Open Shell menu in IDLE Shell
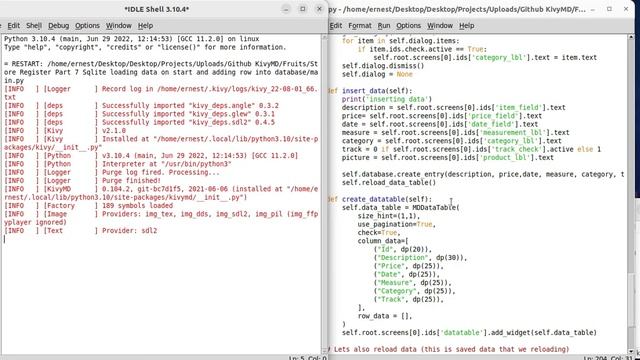Screen dimensions: 640x360 coord(34,25)
